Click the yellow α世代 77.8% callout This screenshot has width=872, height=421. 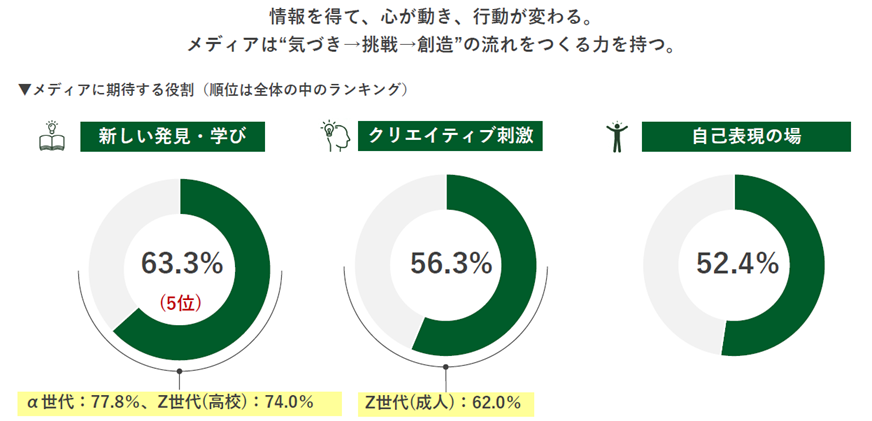click(x=166, y=402)
